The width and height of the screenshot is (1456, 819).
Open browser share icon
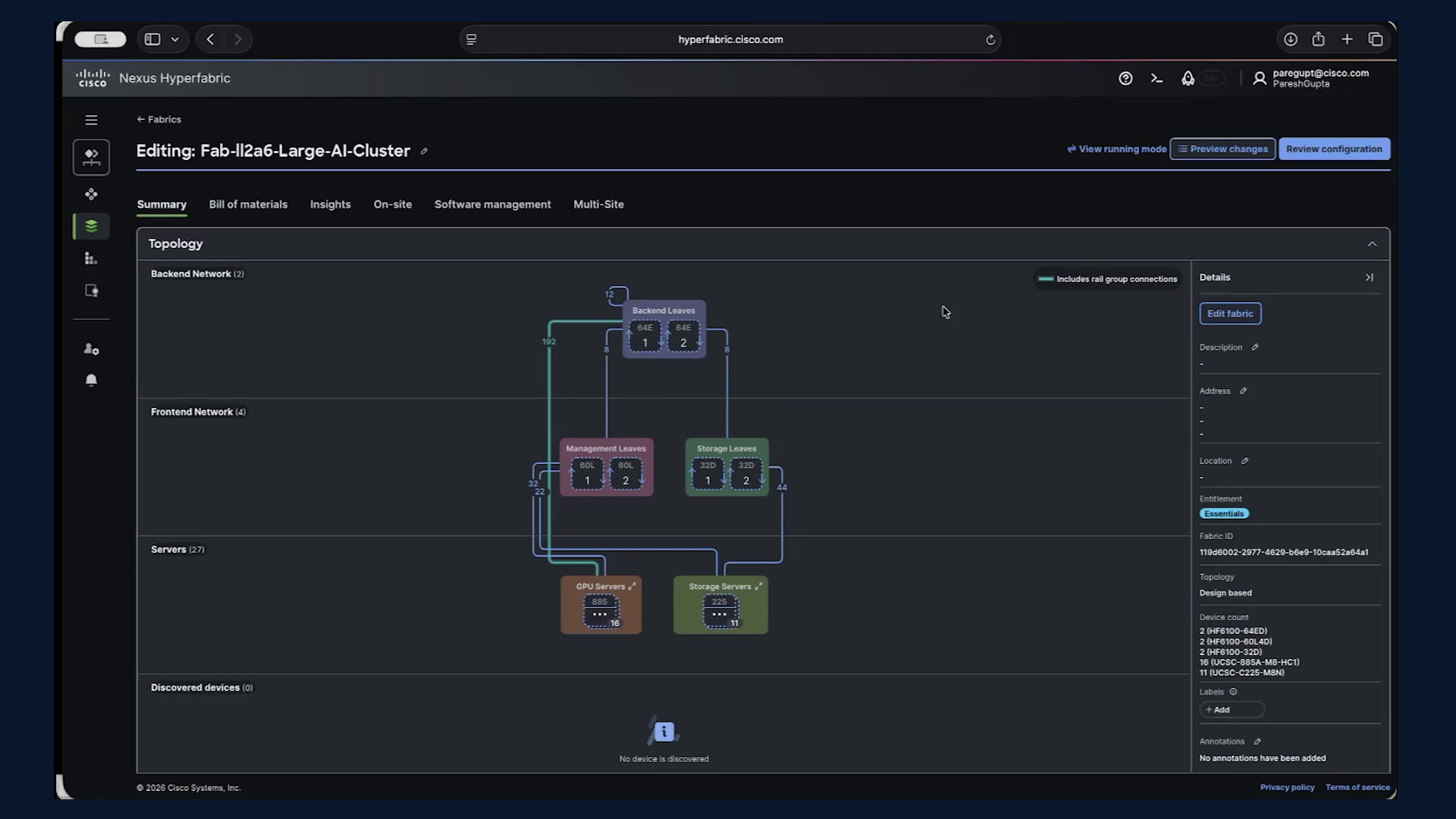click(x=1319, y=39)
